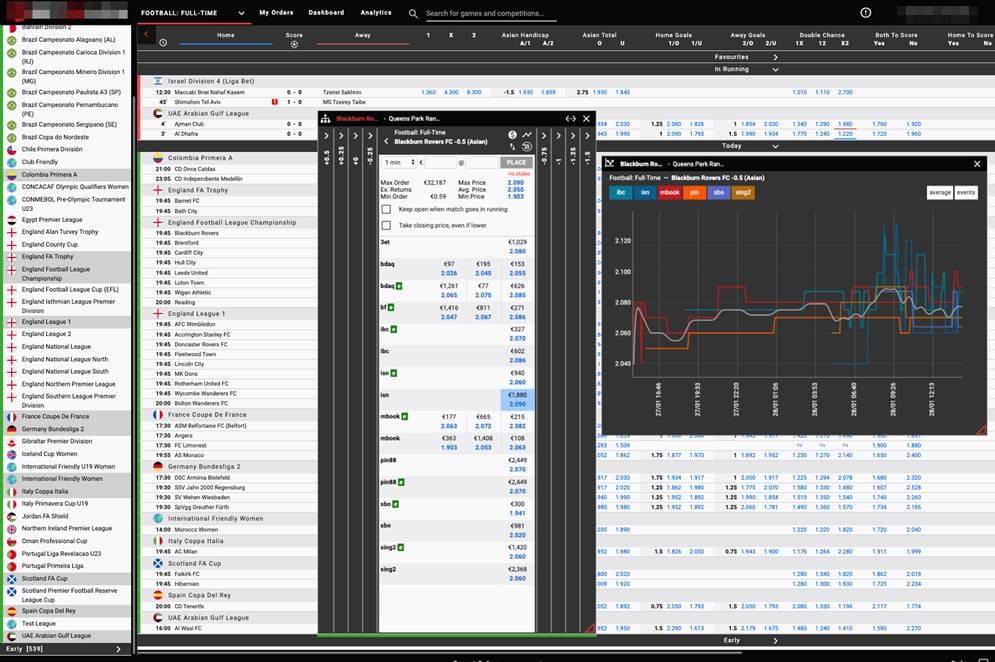Click the green icon beside pin88
The height and width of the screenshot is (662, 995).
(401, 482)
